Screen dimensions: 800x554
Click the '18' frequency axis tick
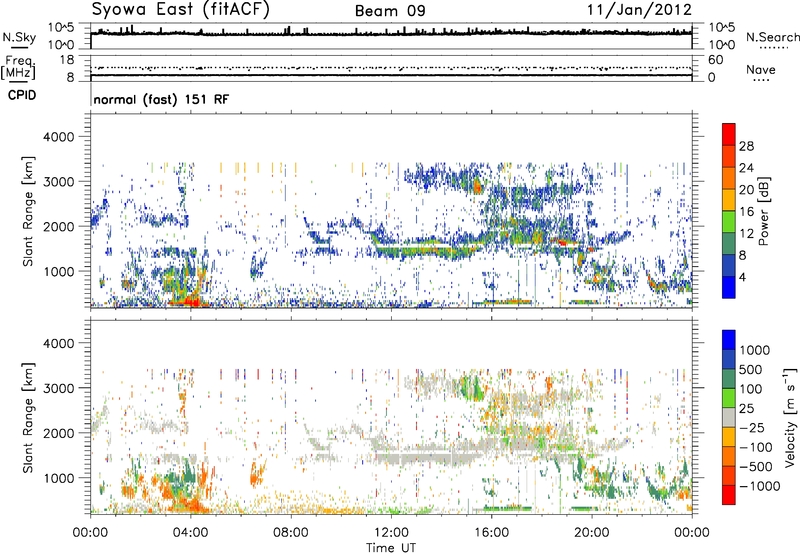tap(67, 60)
